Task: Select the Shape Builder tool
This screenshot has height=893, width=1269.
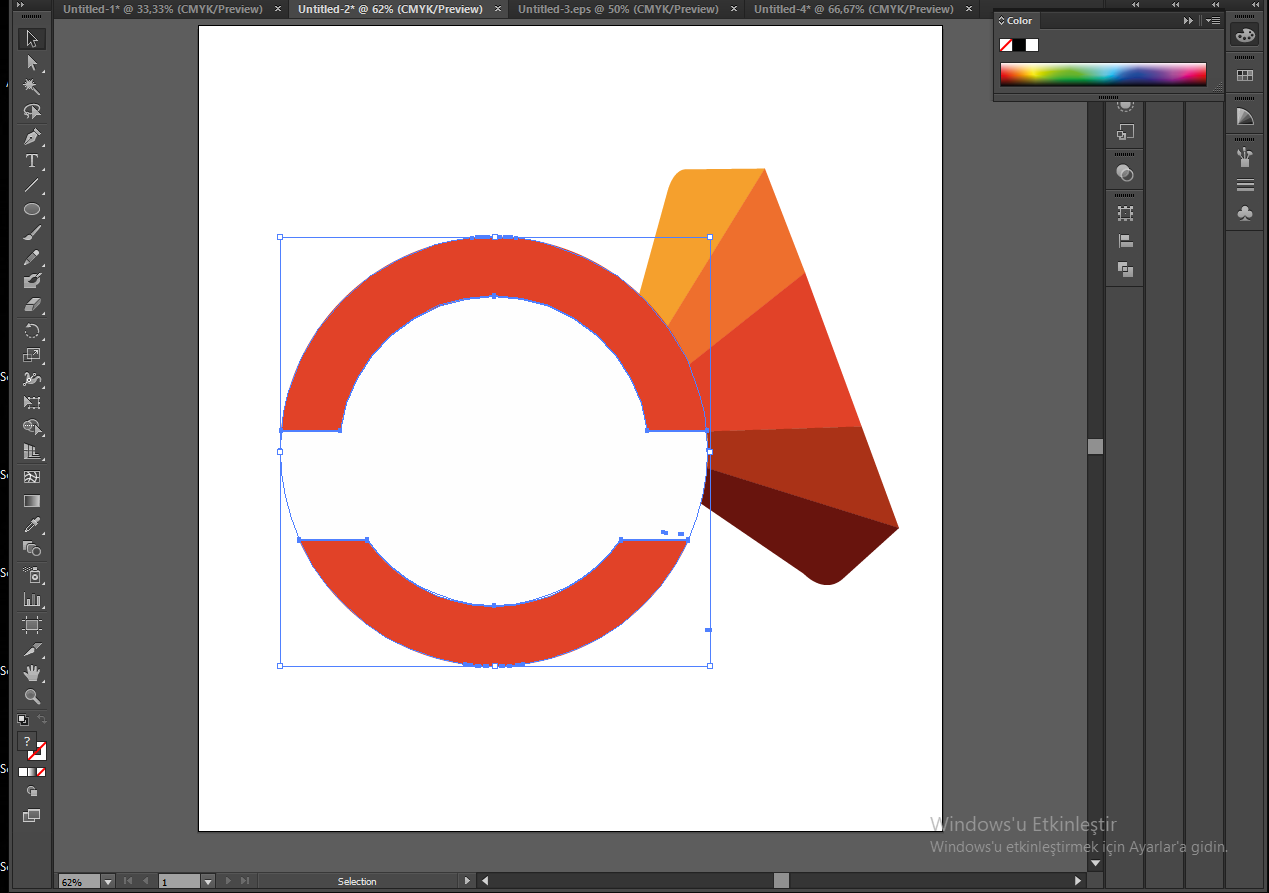Action: 32,428
